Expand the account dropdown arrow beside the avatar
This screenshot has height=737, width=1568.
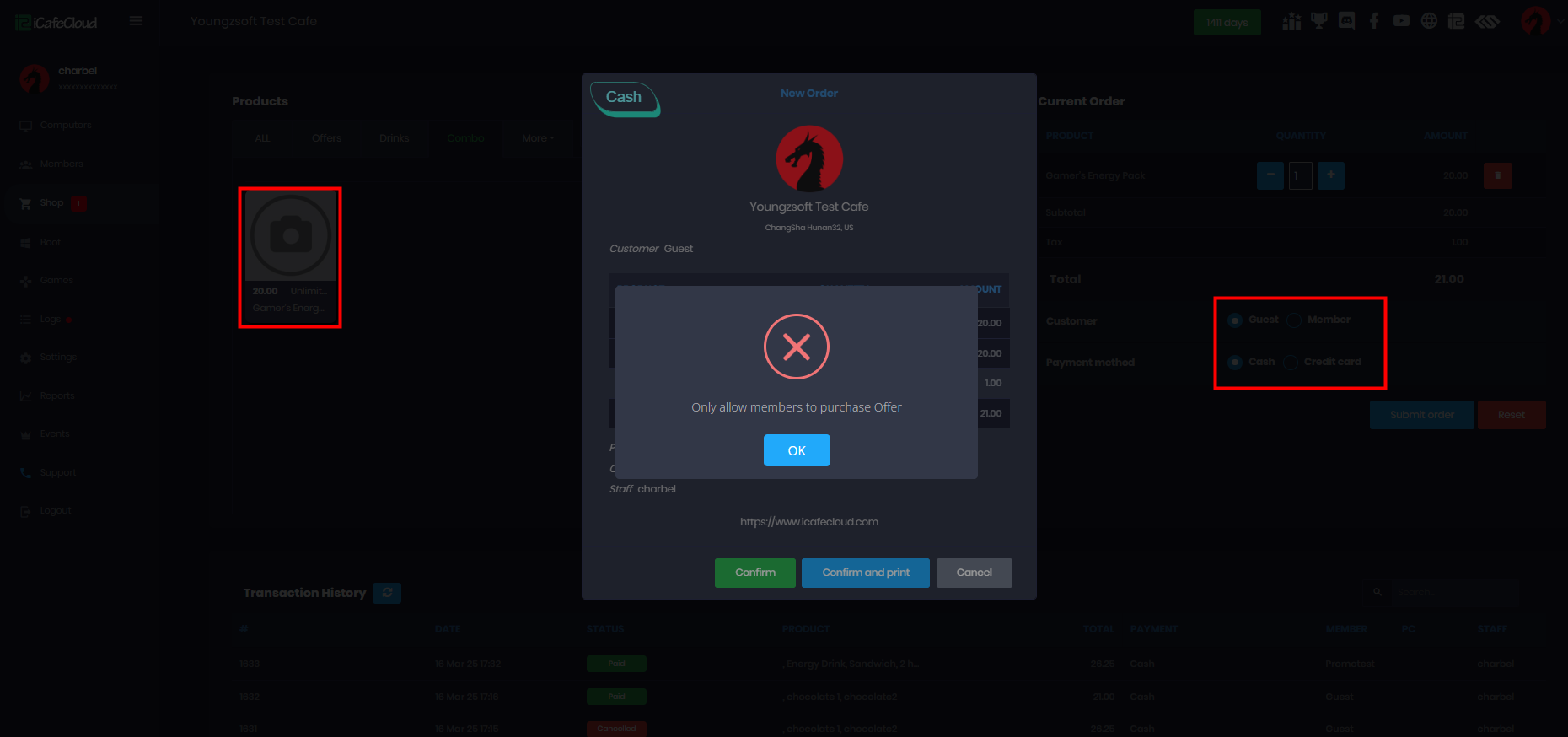pos(1561,21)
